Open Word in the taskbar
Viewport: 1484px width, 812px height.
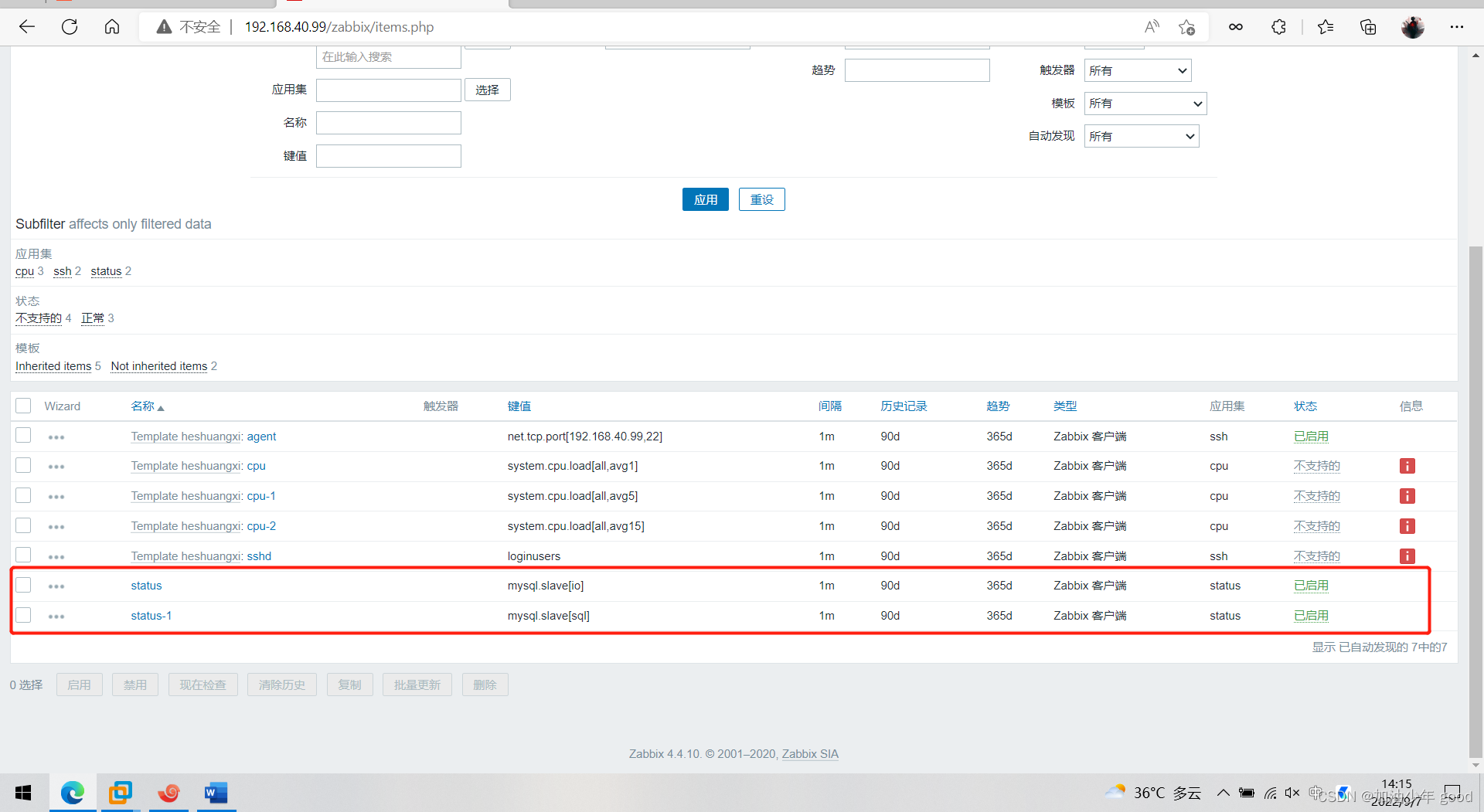216,793
